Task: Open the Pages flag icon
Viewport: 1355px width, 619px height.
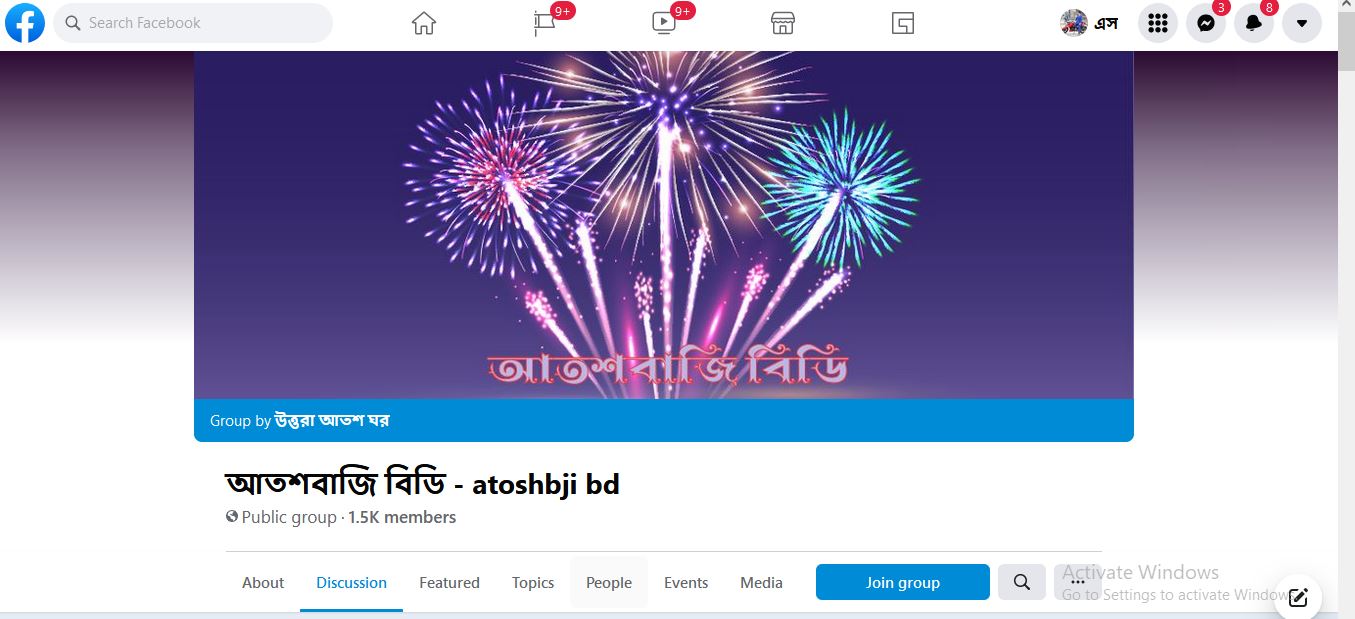Action: [544, 23]
